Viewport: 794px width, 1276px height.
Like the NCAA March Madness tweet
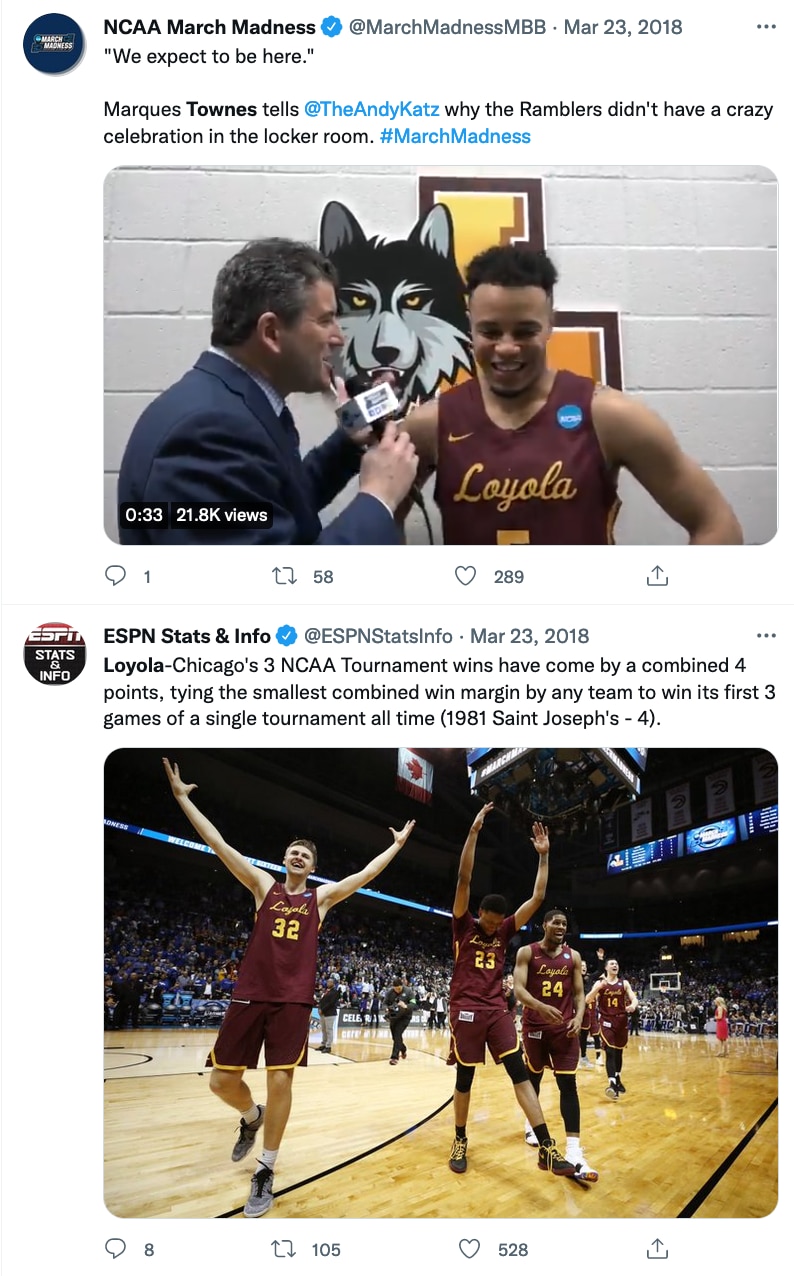tap(466, 576)
